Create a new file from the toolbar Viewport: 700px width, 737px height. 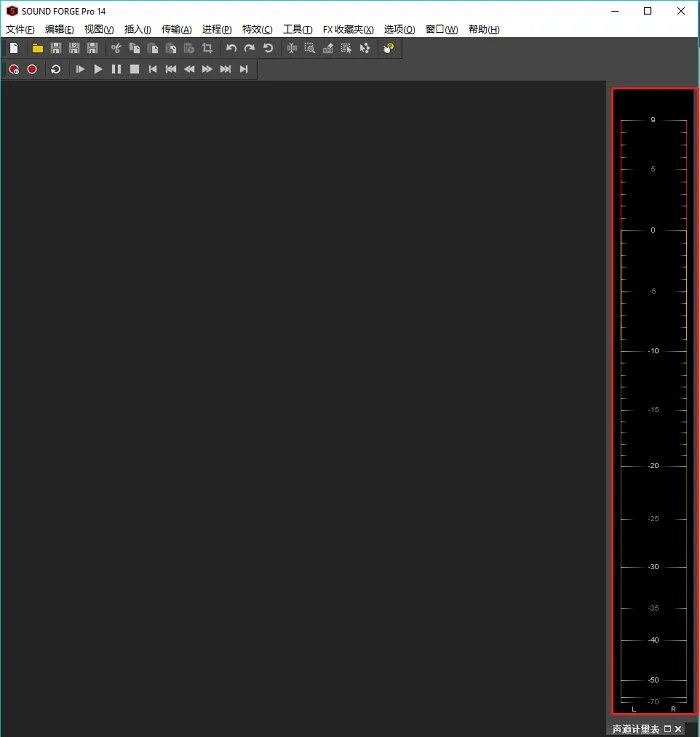(x=14, y=48)
